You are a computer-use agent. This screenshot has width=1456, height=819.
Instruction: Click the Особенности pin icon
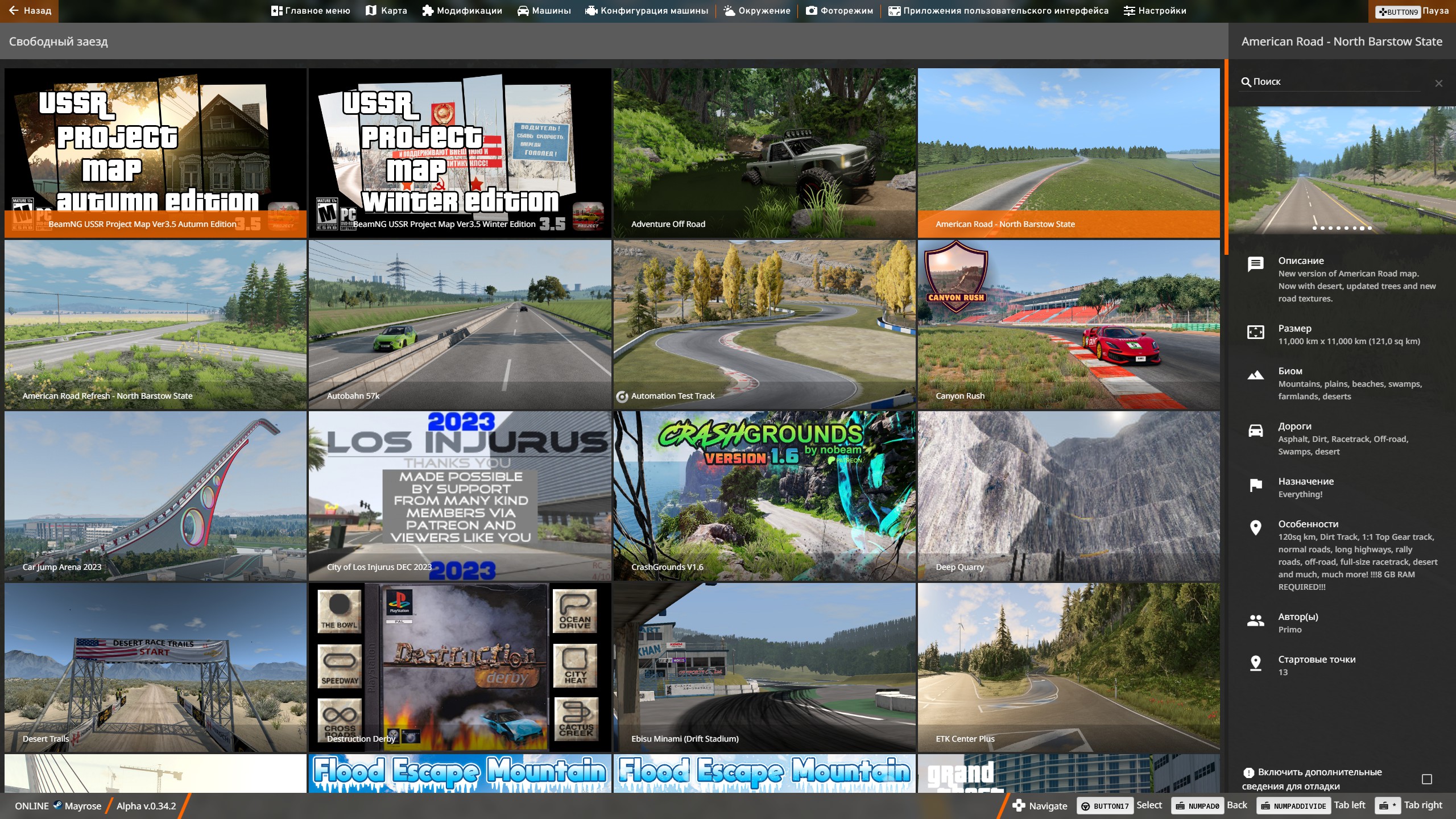tap(1255, 528)
